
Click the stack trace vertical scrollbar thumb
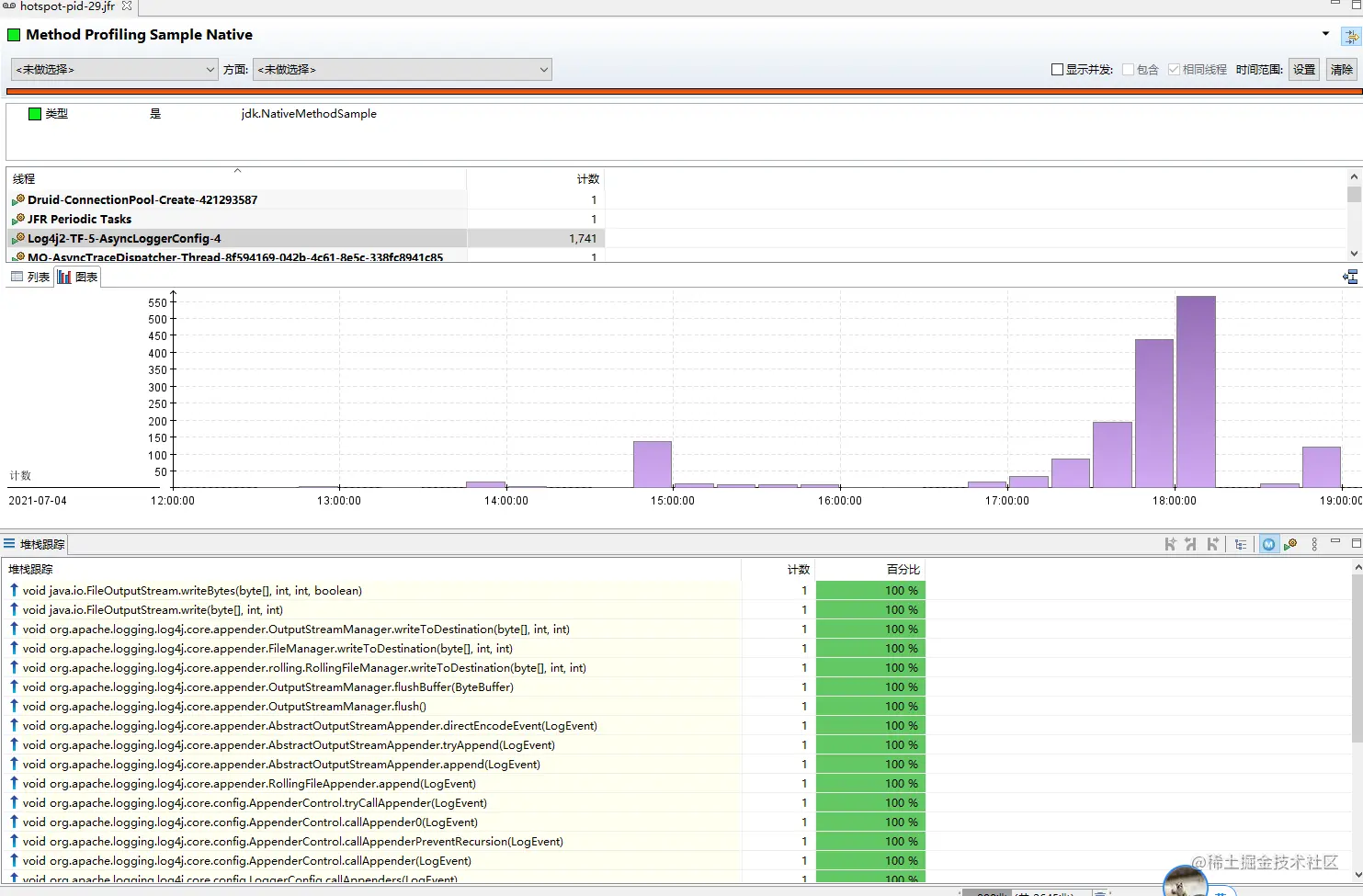pyautogui.click(x=1357, y=657)
